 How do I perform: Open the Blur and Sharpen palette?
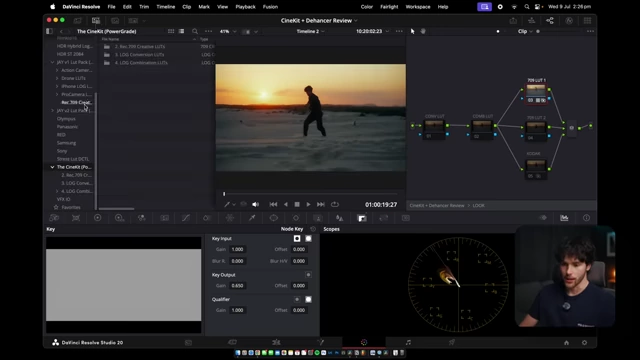click(x=339, y=218)
